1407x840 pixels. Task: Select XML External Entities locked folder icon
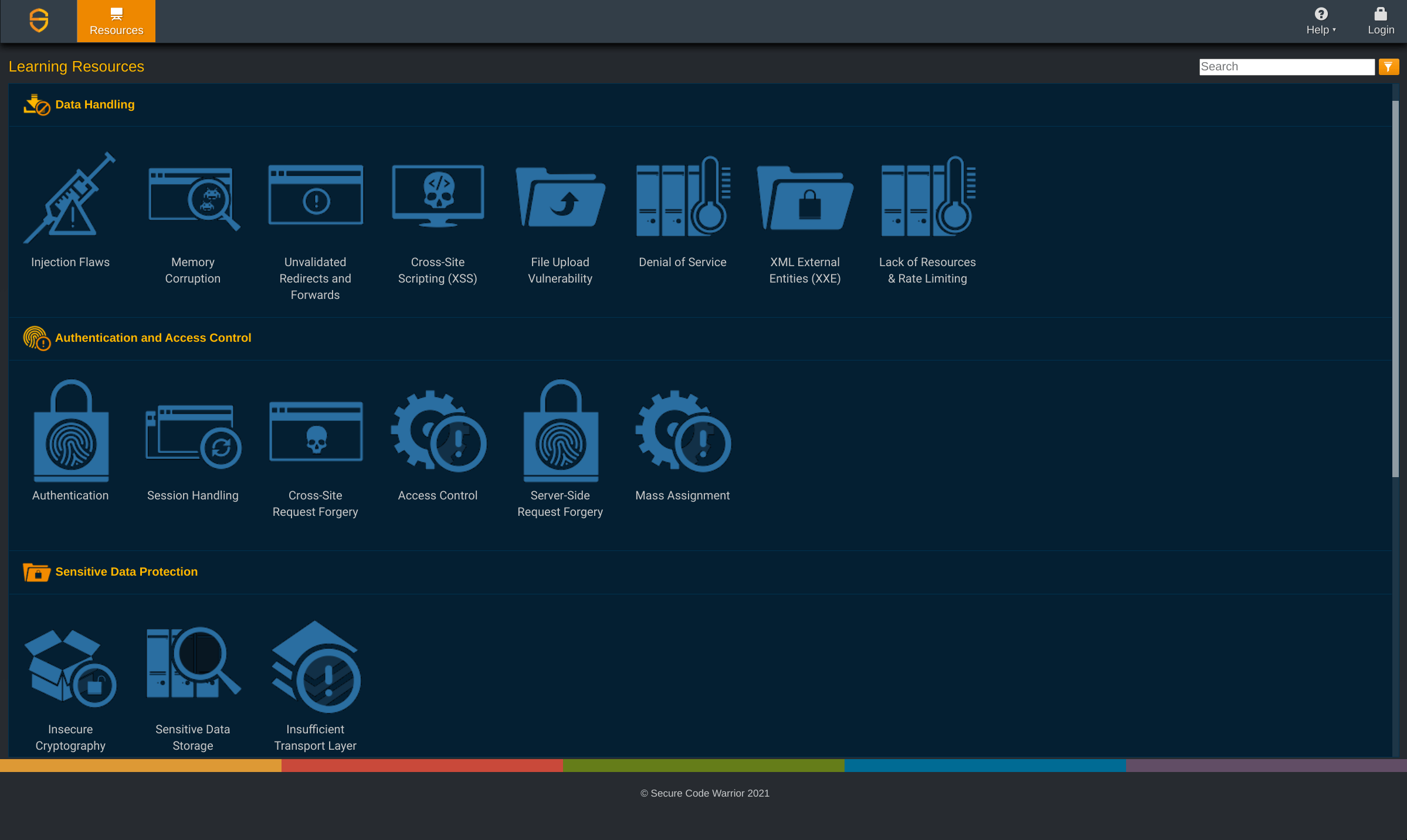[x=805, y=198]
